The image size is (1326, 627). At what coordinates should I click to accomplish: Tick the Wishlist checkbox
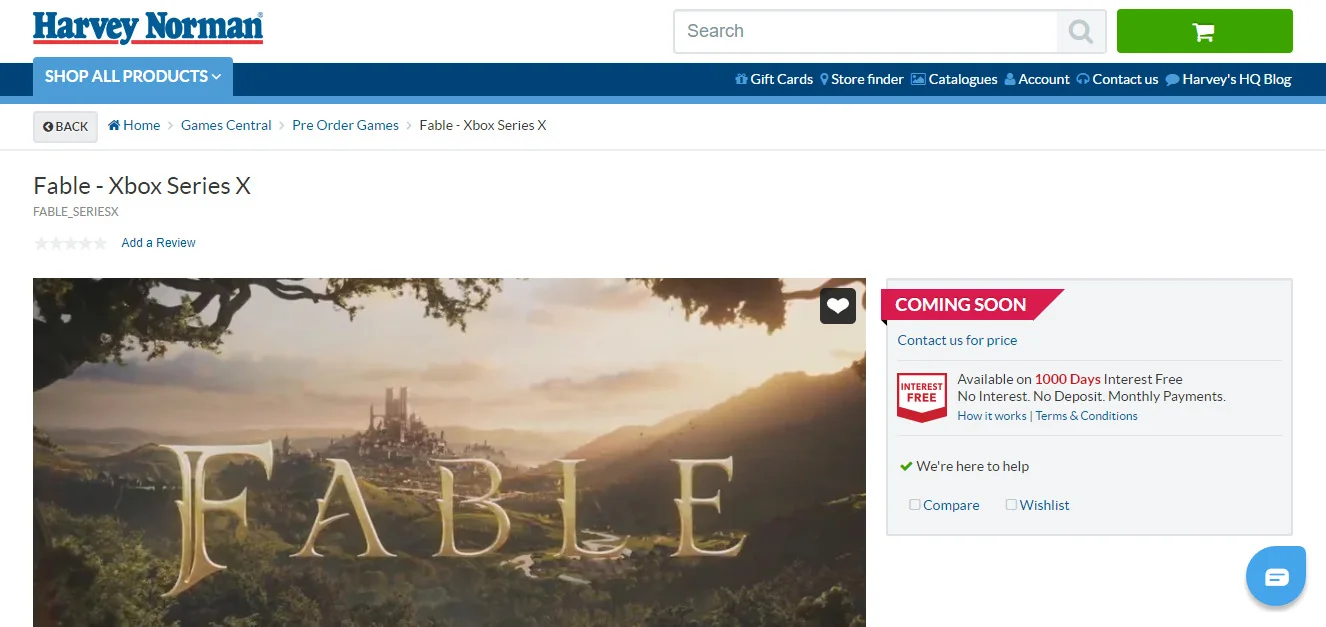click(x=1011, y=505)
